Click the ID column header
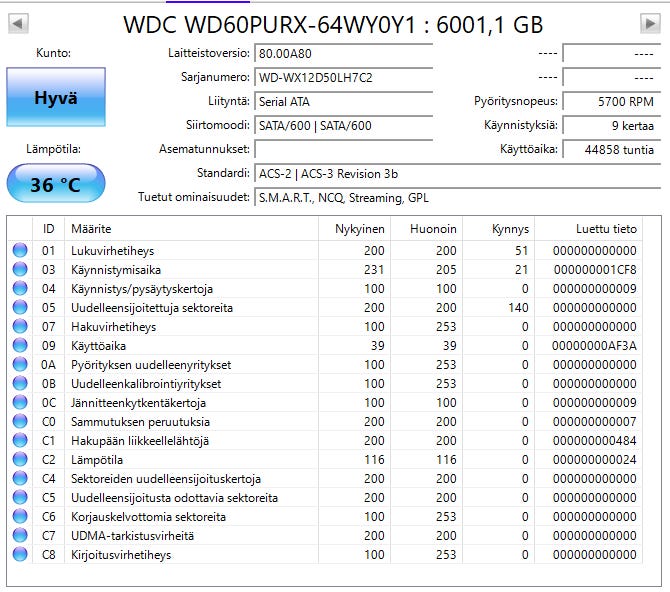670x592 pixels. [x=48, y=229]
